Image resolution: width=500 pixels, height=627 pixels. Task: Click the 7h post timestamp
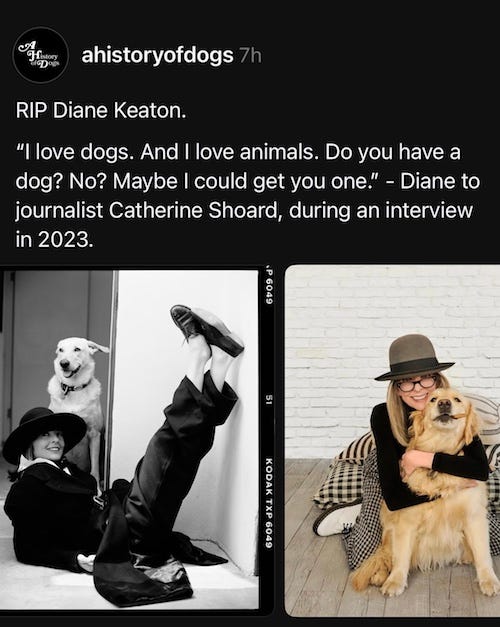pos(250,56)
